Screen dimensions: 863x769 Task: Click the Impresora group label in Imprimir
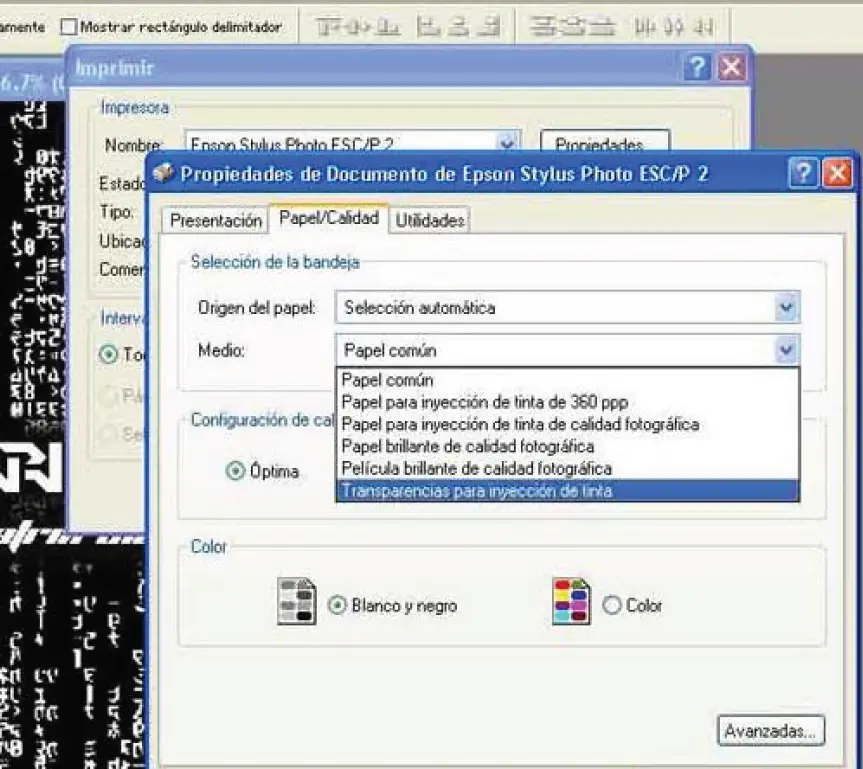click(135, 107)
